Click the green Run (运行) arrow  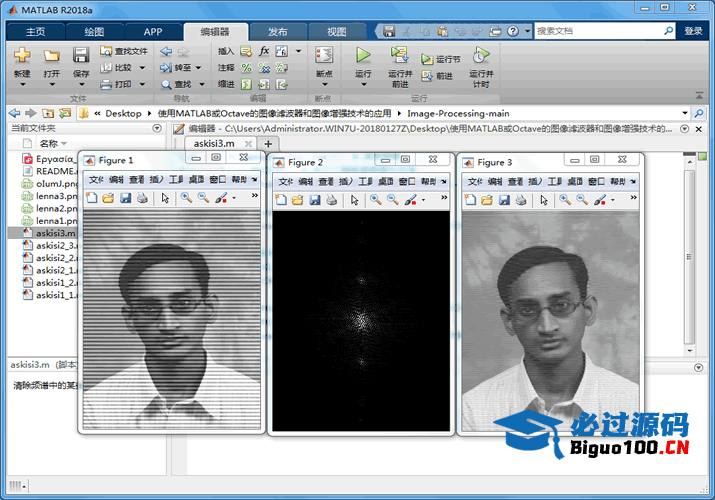tap(363, 55)
